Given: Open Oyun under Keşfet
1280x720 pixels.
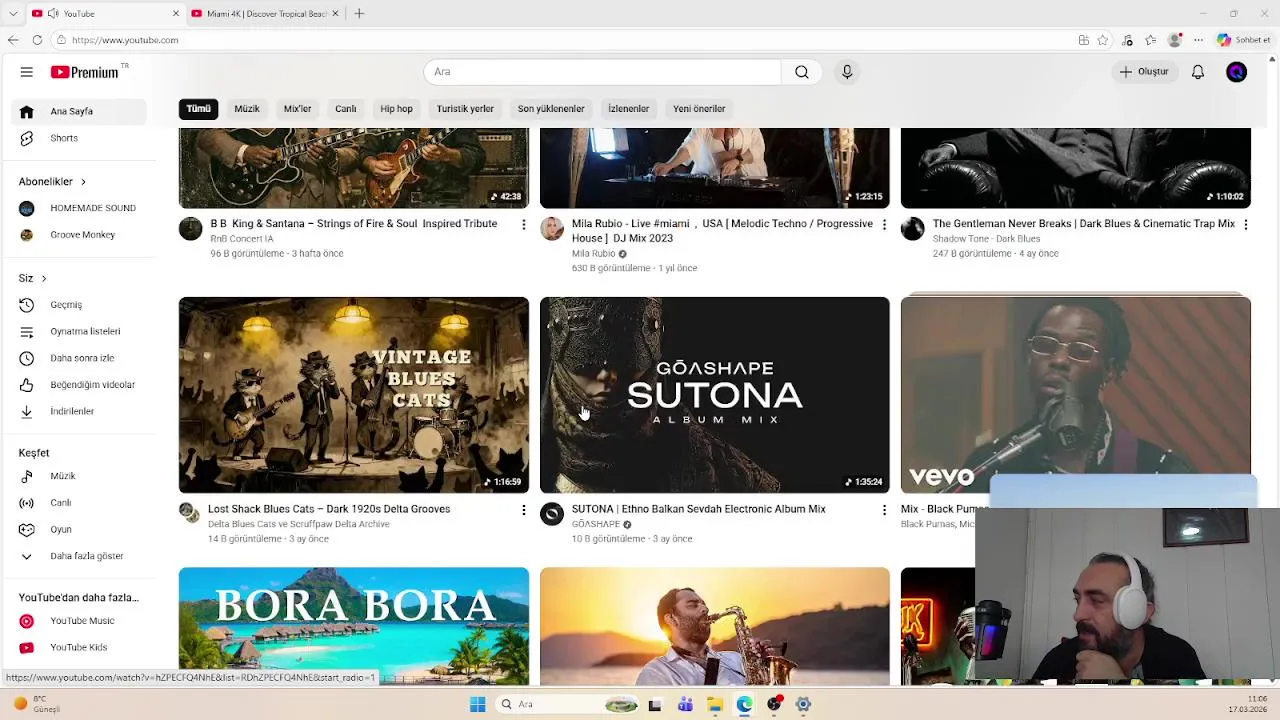Looking at the screenshot, I should tap(78, 529).
